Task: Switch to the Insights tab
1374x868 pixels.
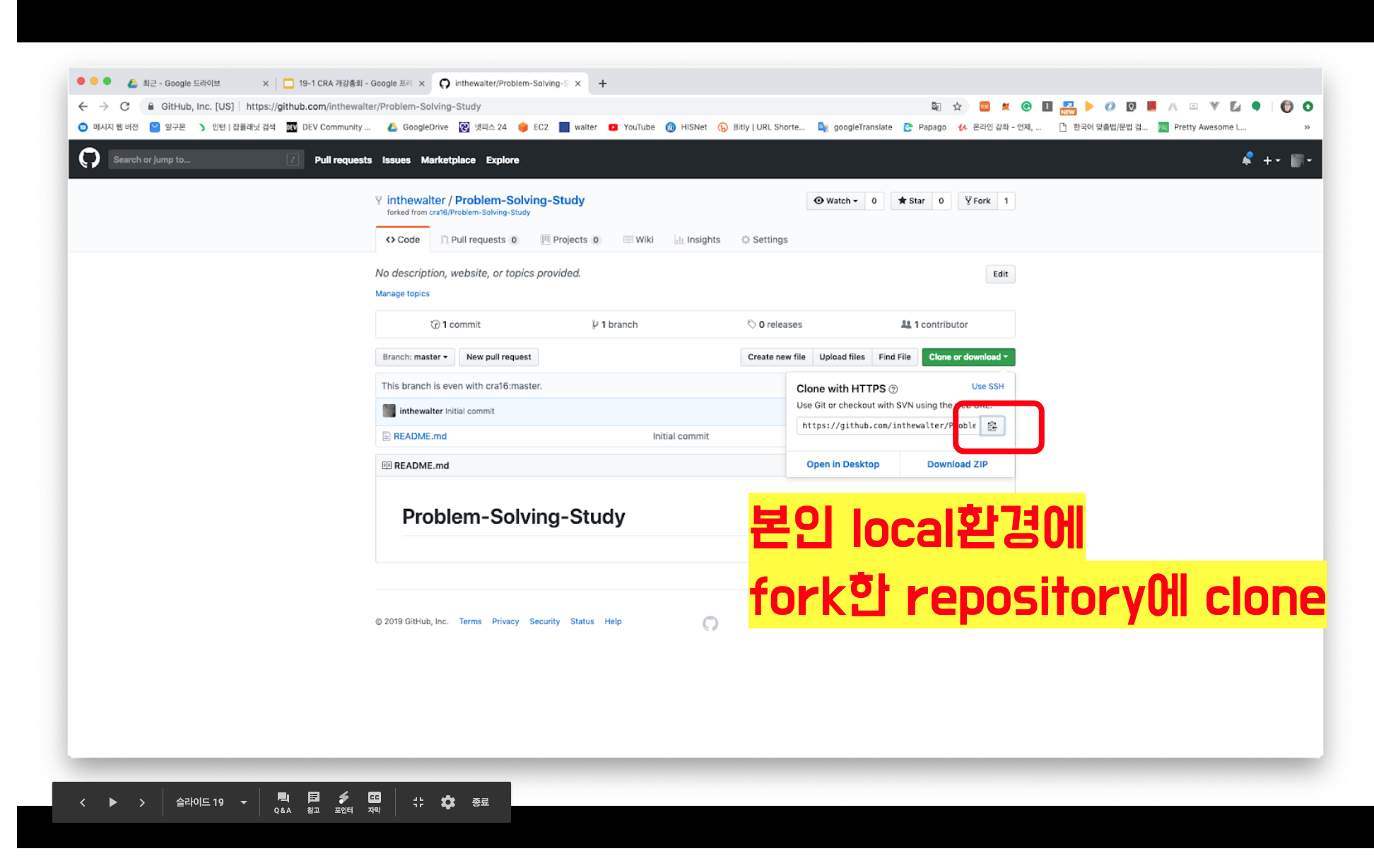Action: coord(697,240)
